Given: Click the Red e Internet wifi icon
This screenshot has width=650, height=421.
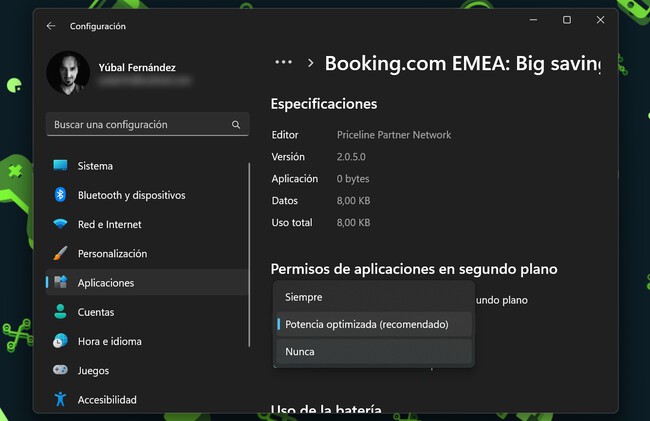Looking at the screenshot, I should [60, 224].
